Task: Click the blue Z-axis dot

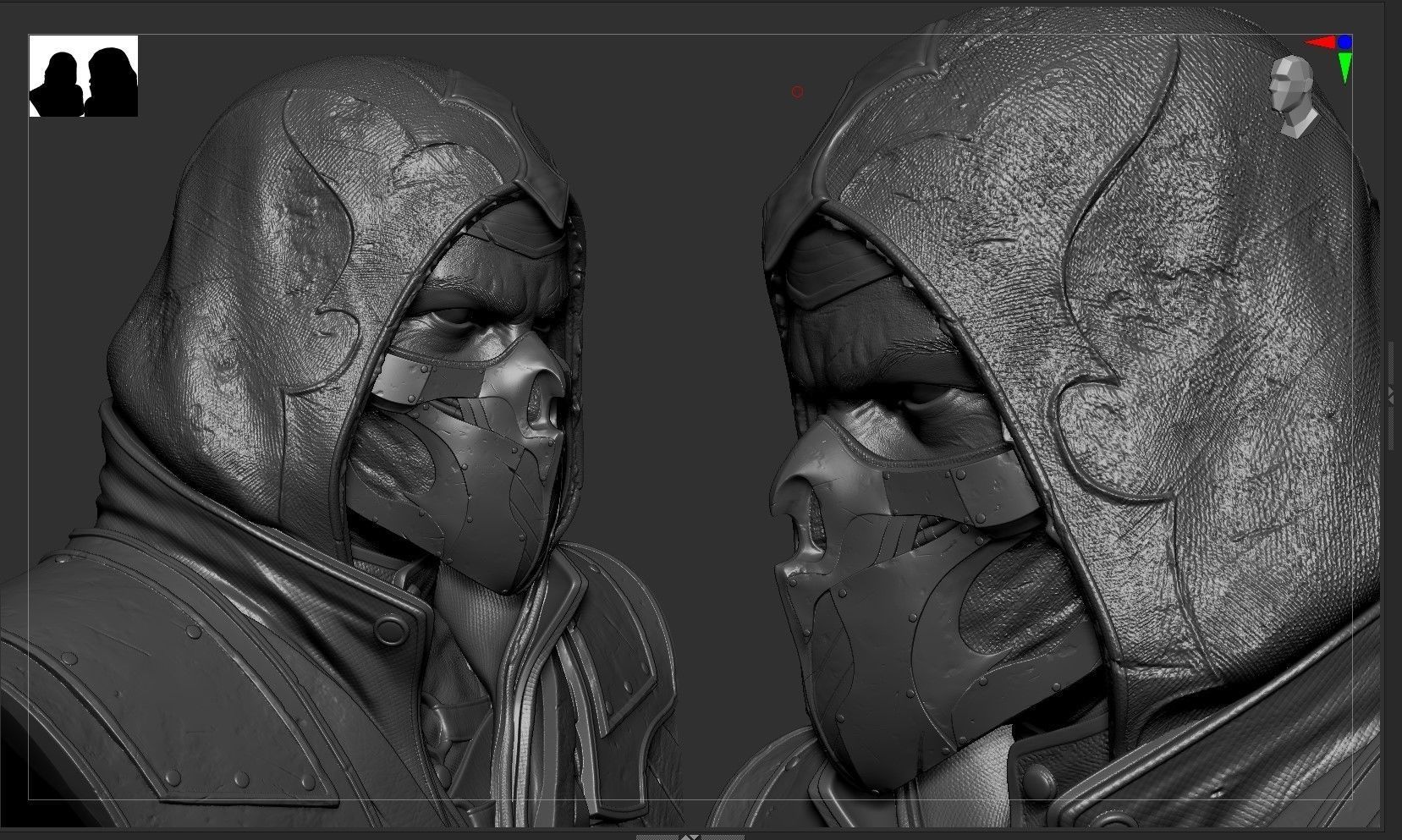Action: click(x=1344, y=41)
